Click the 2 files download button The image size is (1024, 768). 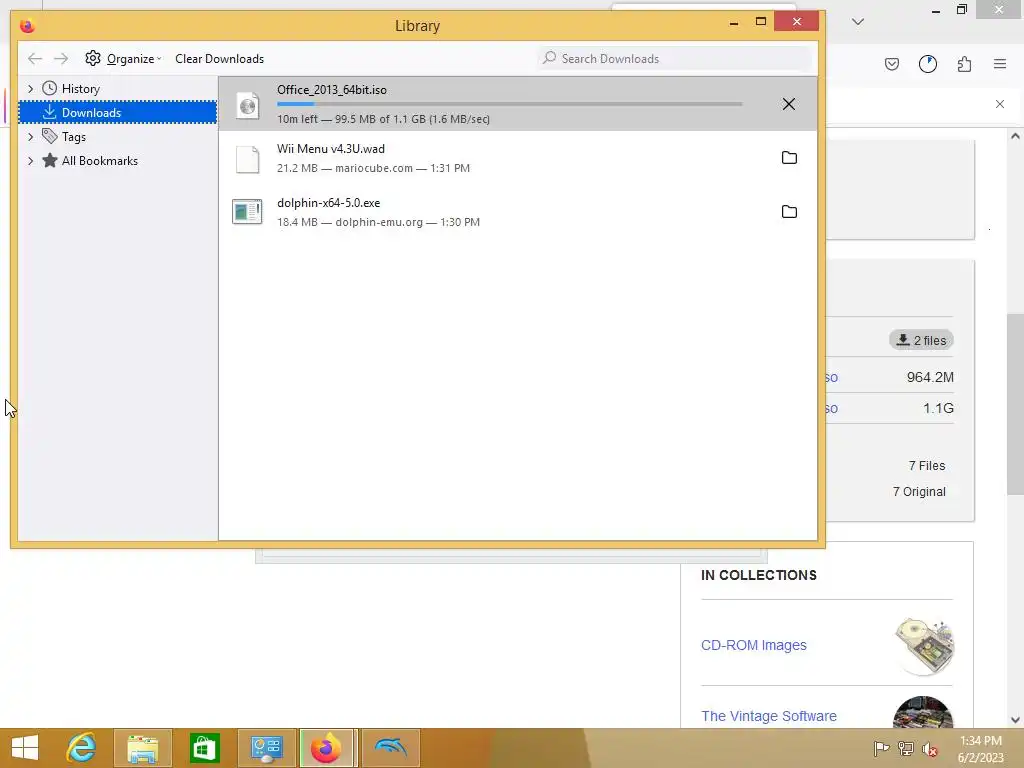[921, 340]
